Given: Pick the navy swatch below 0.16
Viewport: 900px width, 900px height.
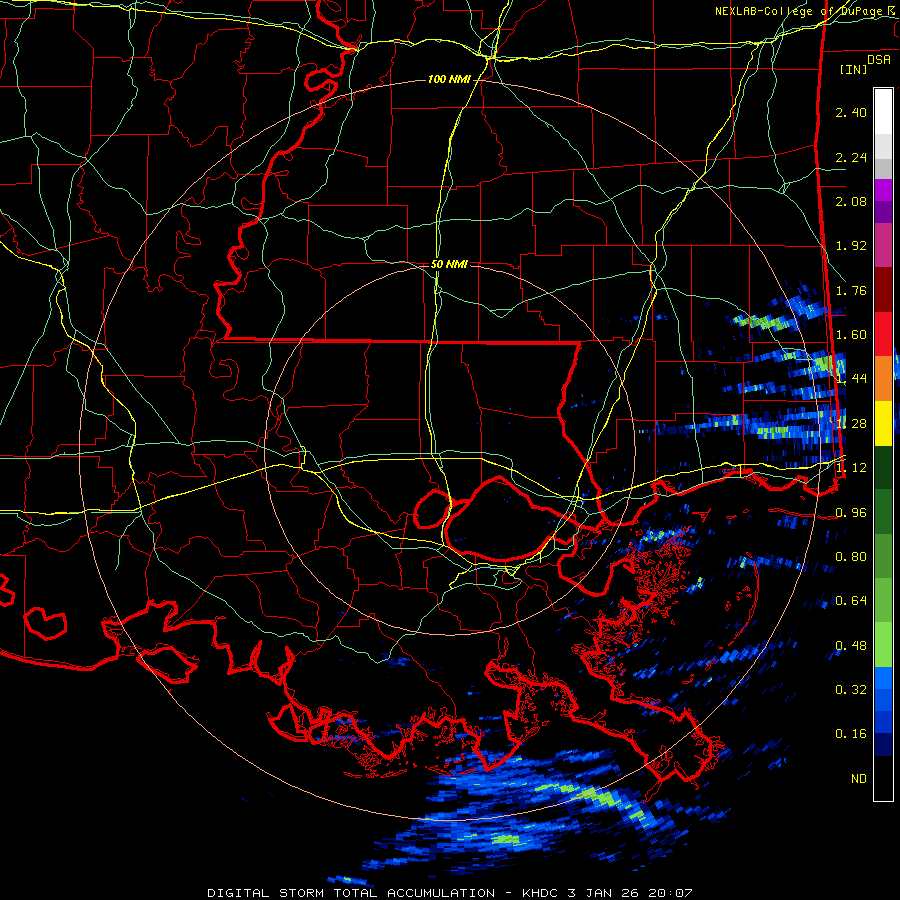Looking at the screenshot, I should (x=883, y=744).
